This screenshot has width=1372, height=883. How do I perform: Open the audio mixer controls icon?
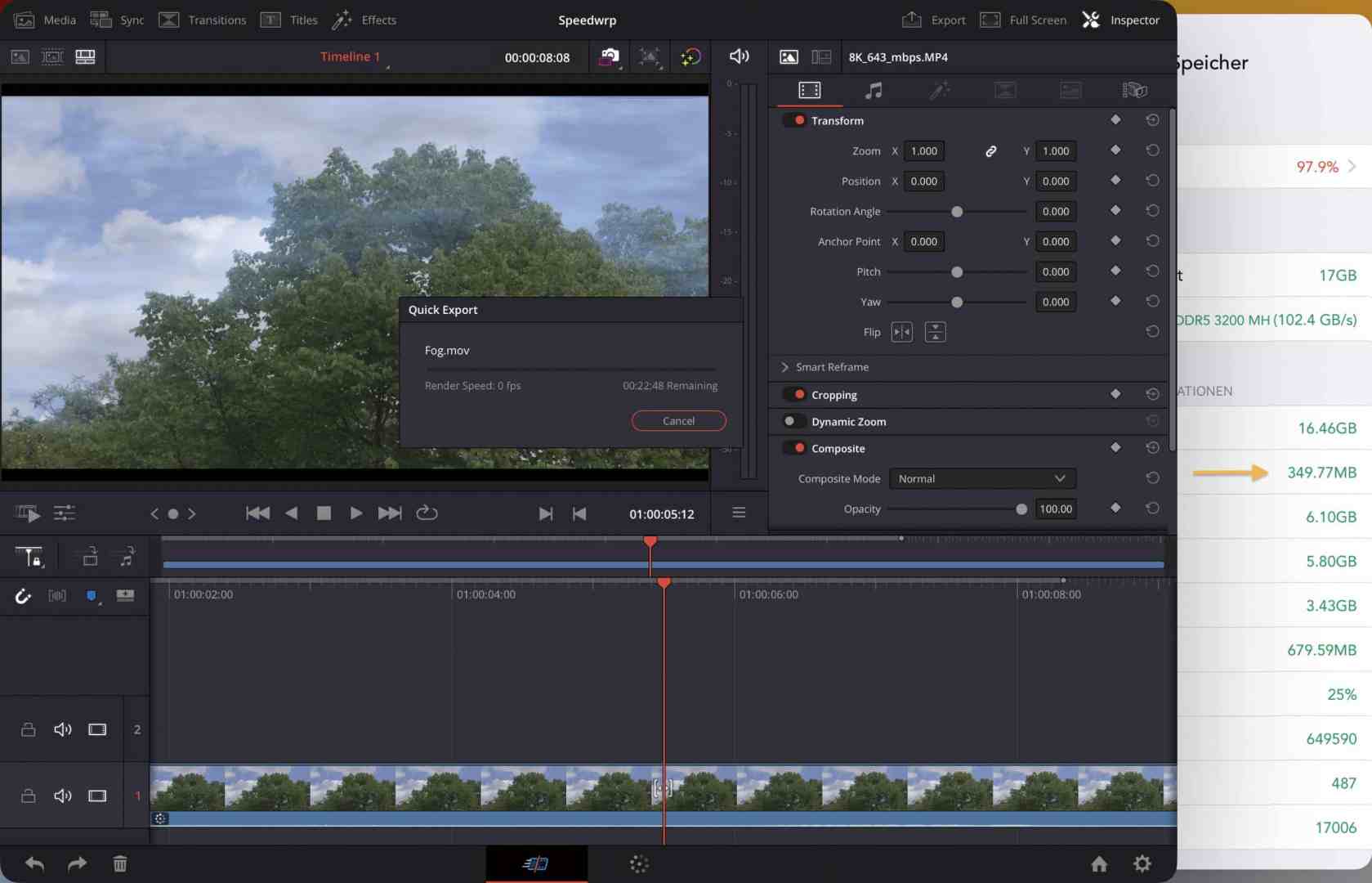[x=65, y=513]
